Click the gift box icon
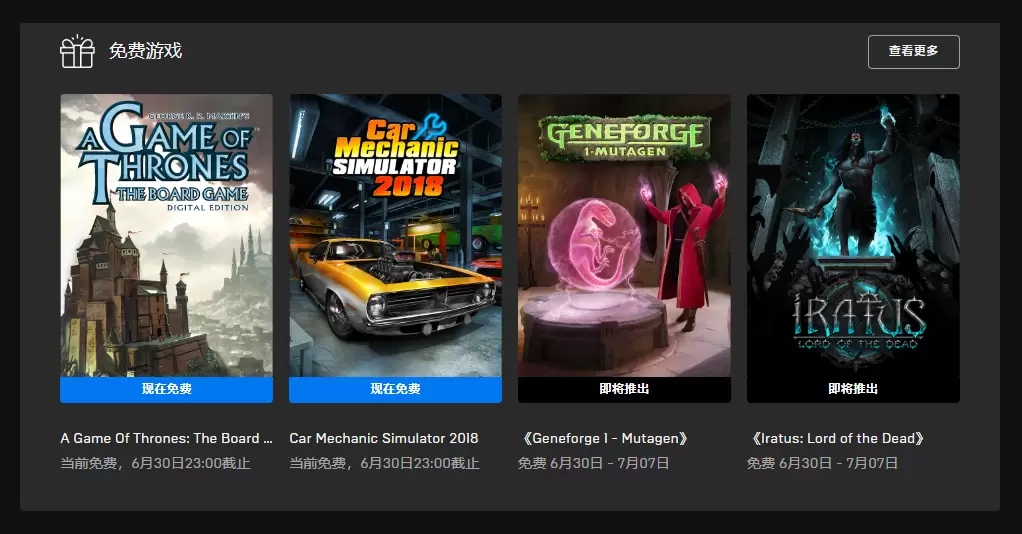1022x534 pixels. point(78,51)
